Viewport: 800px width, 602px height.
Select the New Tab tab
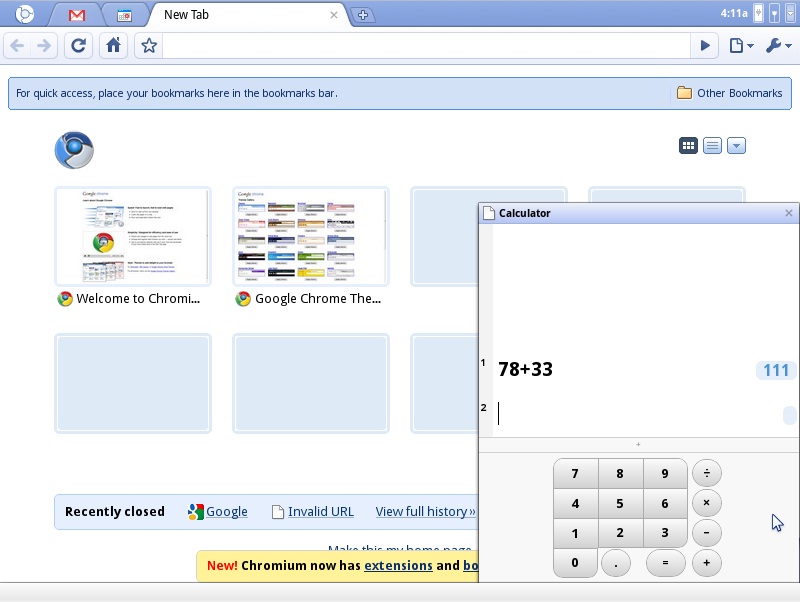[x=247, y=15]
